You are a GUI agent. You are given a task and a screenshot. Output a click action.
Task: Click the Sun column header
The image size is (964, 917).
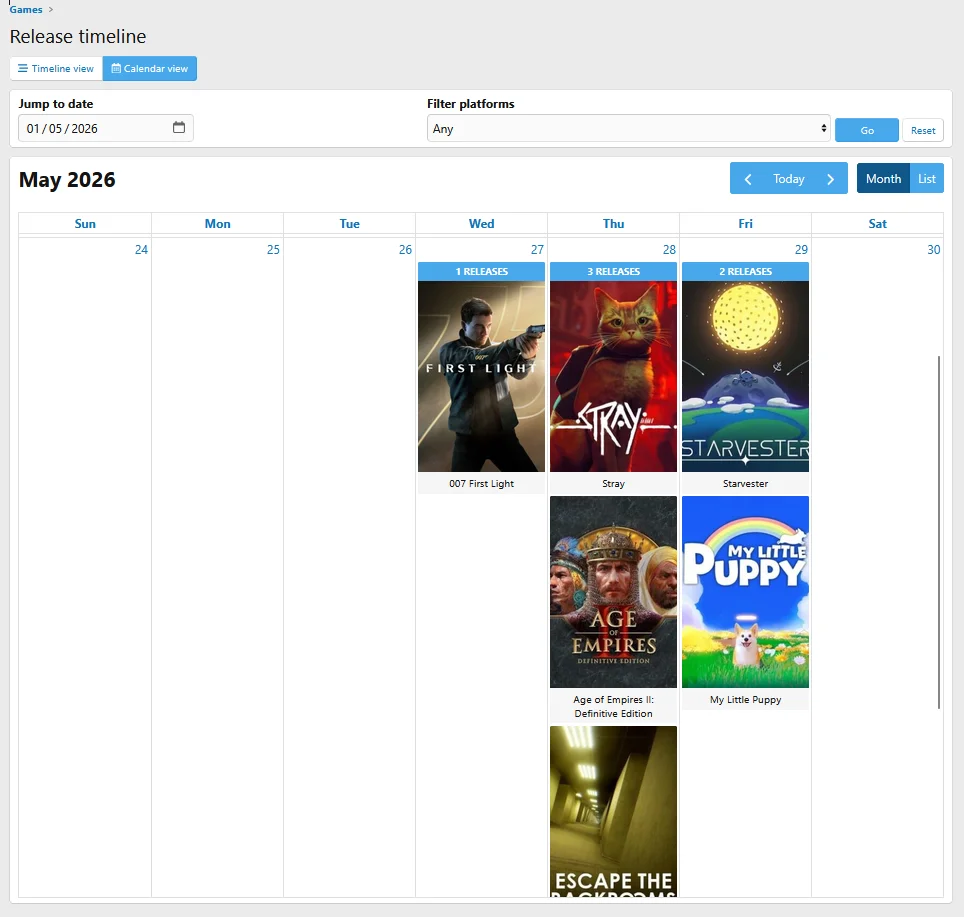[x=85, y=224]
